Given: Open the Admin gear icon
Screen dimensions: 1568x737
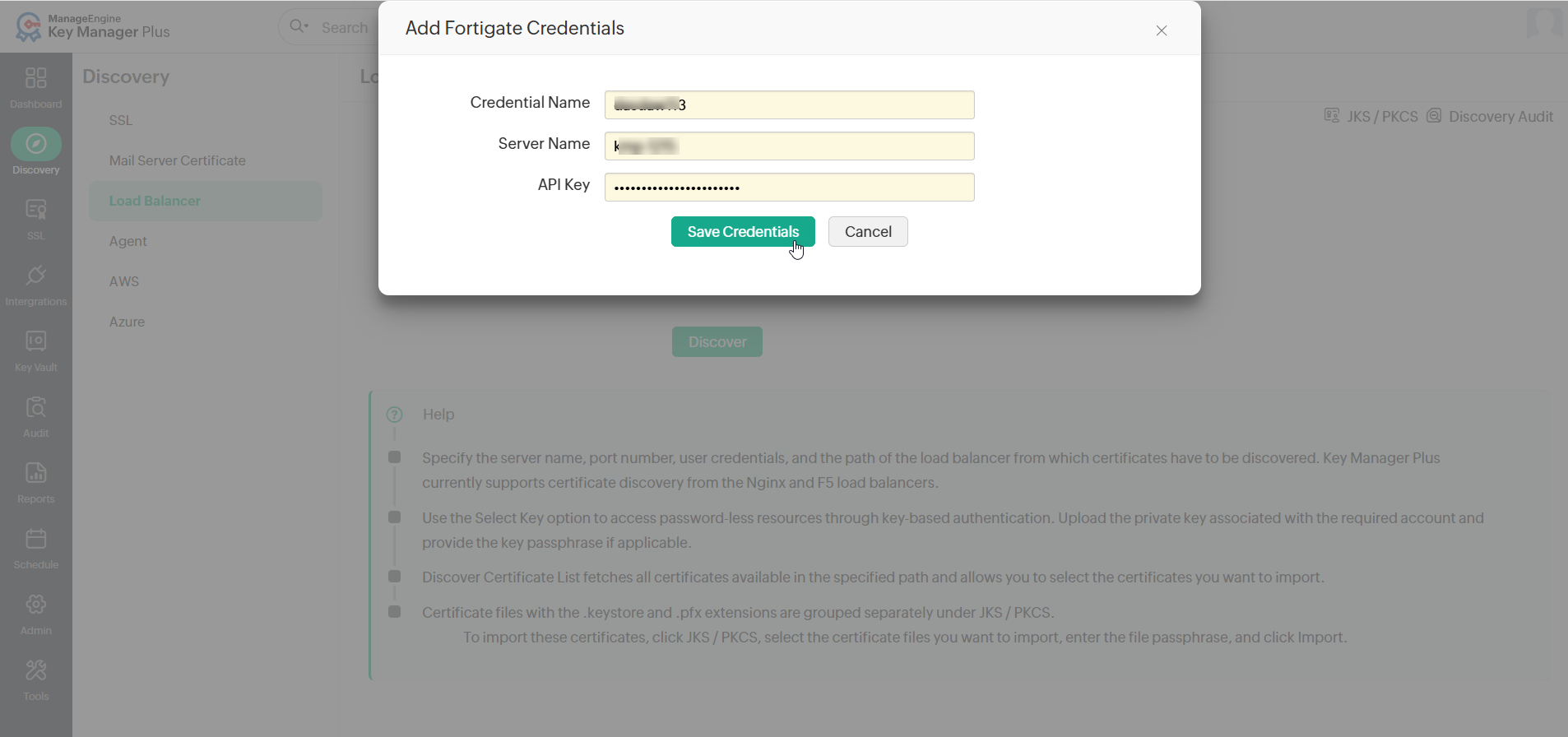Looking at the screenshot, I should coord(36,605).
